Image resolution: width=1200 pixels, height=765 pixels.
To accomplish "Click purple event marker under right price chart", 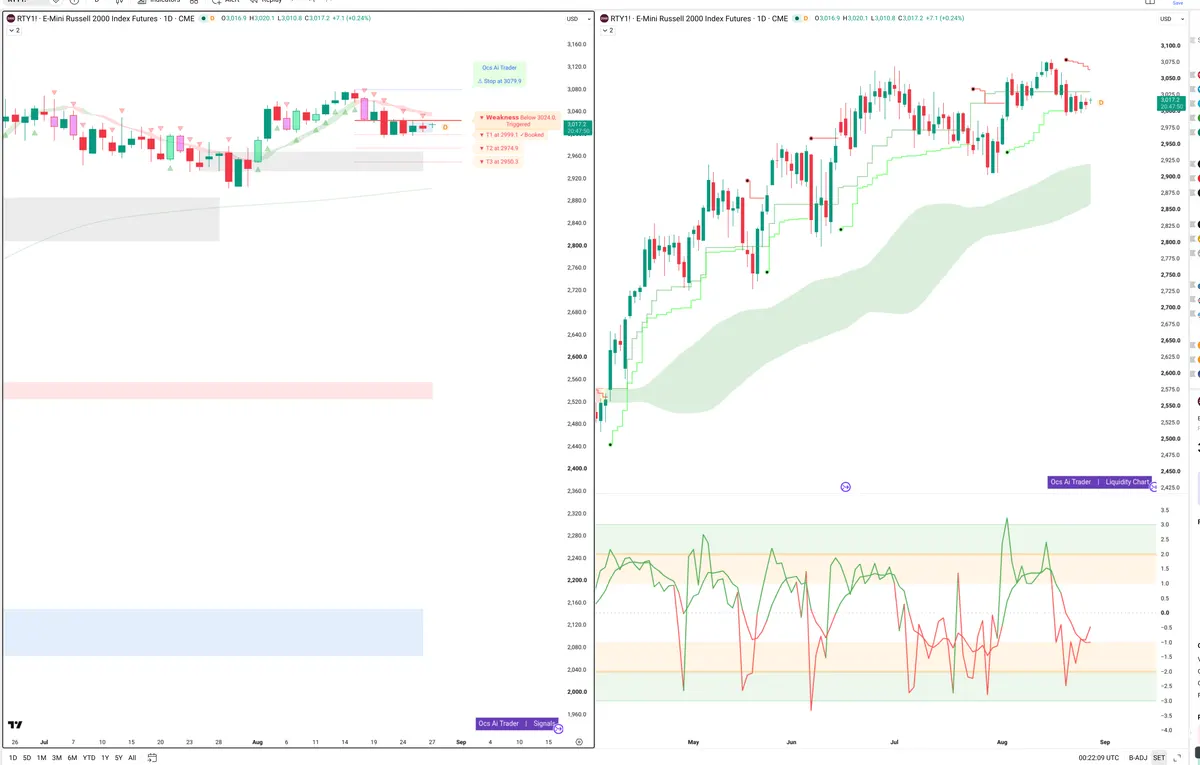I will pyautogui.click(x=845, y=487).
